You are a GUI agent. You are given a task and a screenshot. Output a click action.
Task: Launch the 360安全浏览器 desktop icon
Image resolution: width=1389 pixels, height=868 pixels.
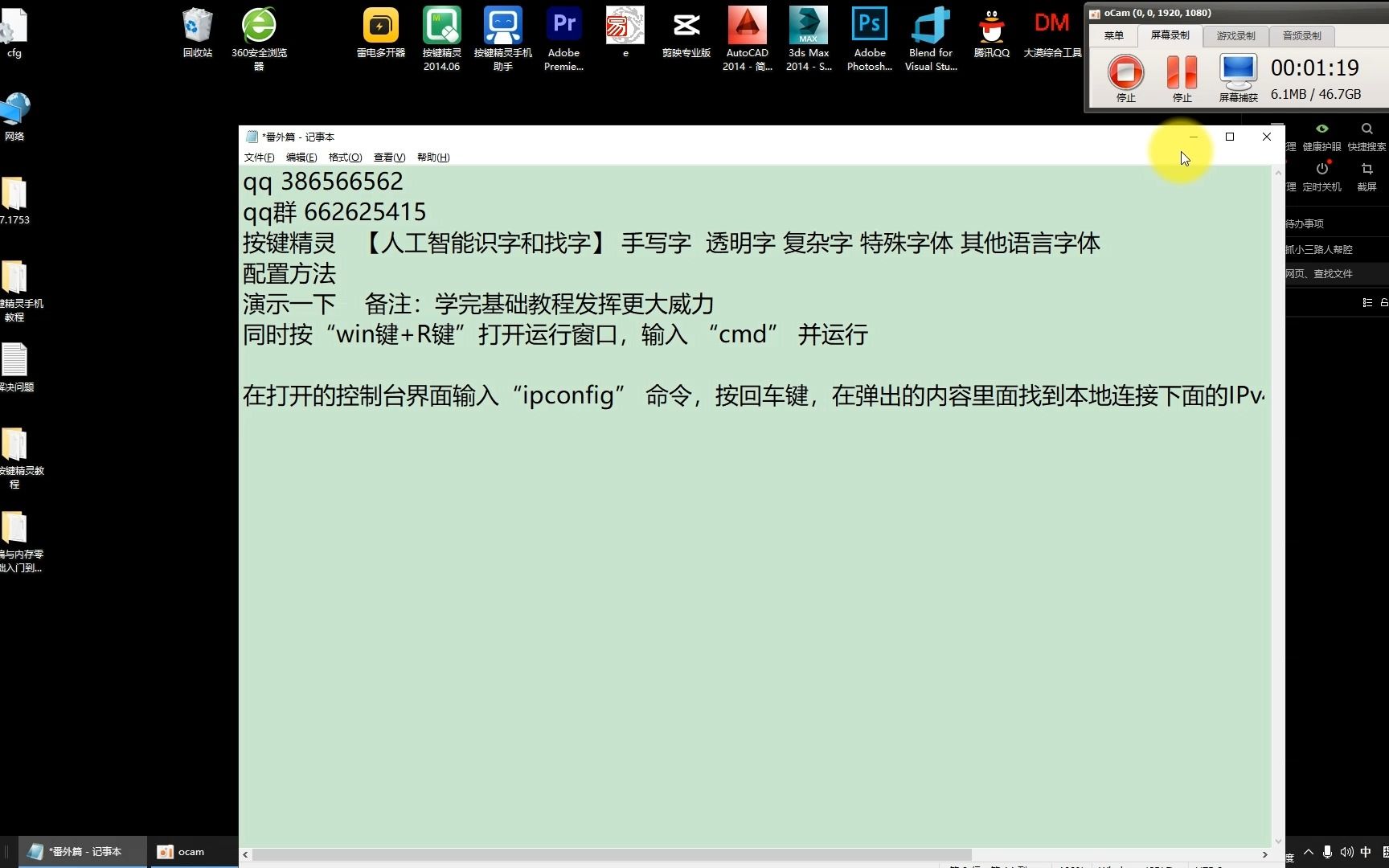[259, 39]
